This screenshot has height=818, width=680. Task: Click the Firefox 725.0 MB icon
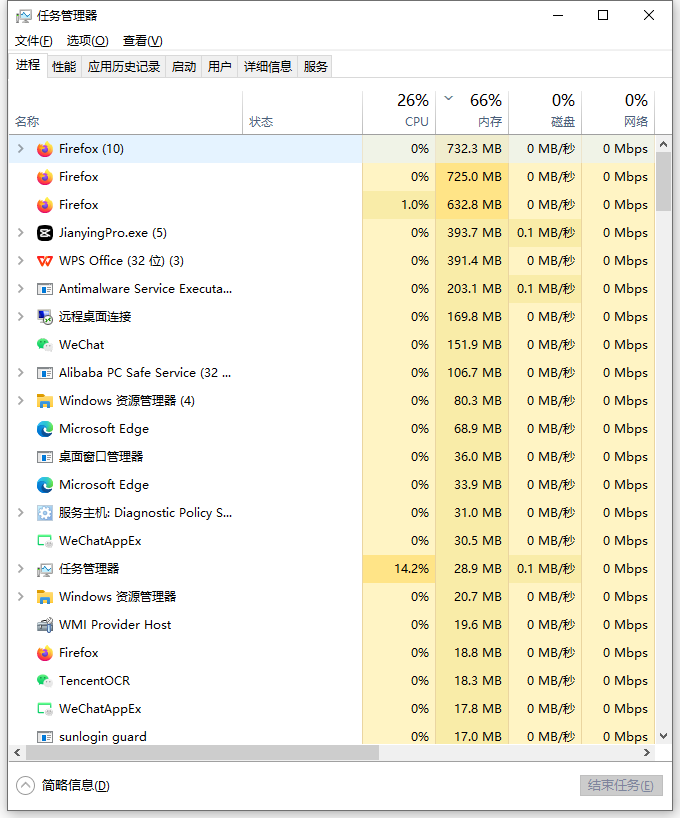point(45,177)
